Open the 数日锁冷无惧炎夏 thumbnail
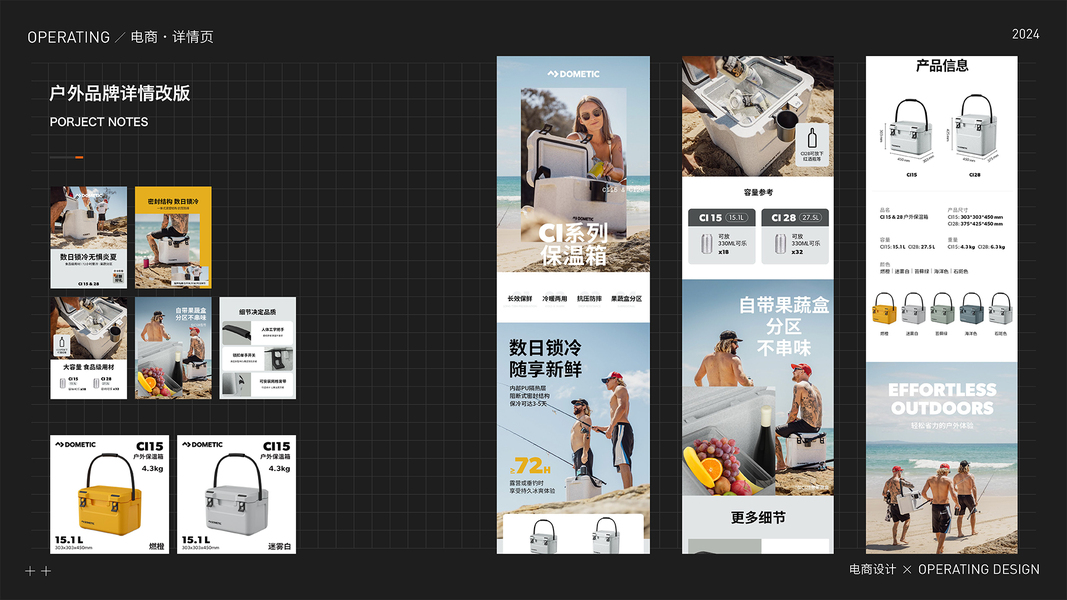Image resolution: width=1067 pixels, height=600 pixels. [88, 237]
